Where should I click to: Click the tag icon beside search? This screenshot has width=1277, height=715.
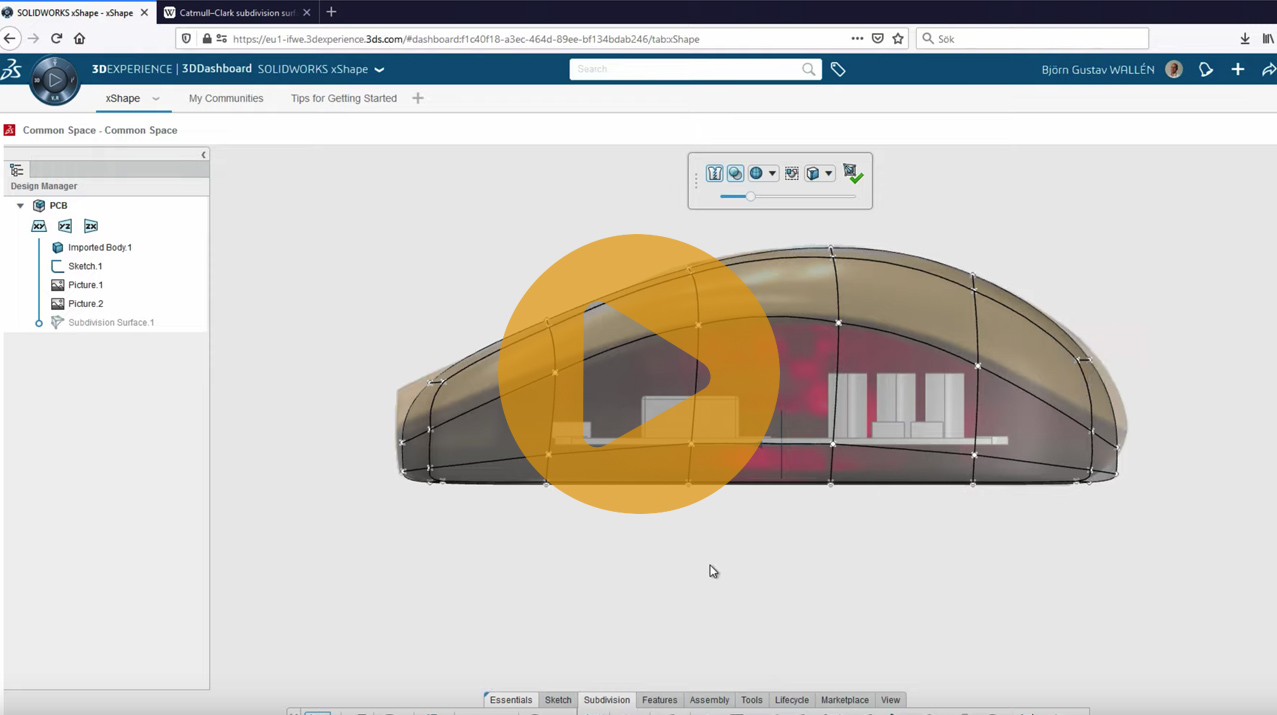point(838,70)
